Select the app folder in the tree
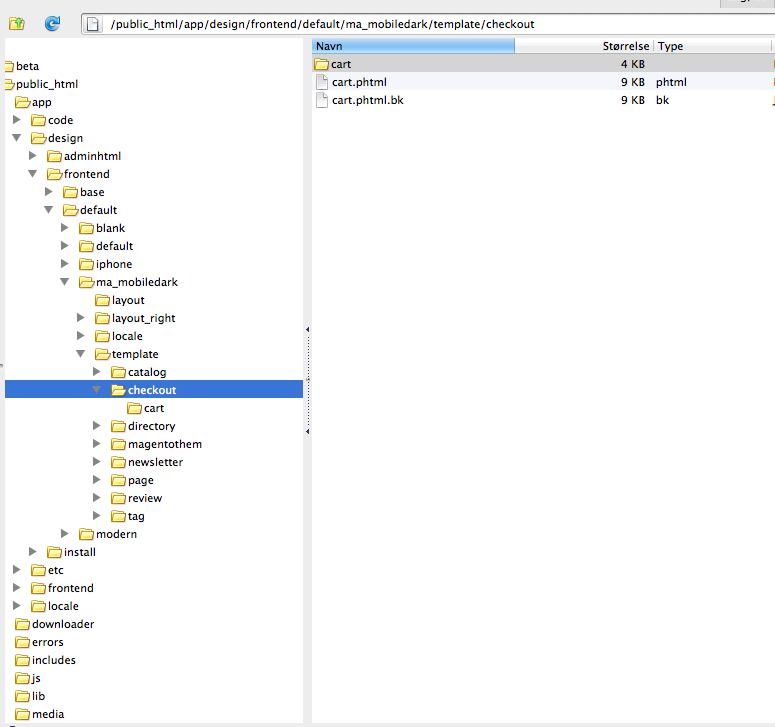The image size is (775, 727). (x=33, y=102)
